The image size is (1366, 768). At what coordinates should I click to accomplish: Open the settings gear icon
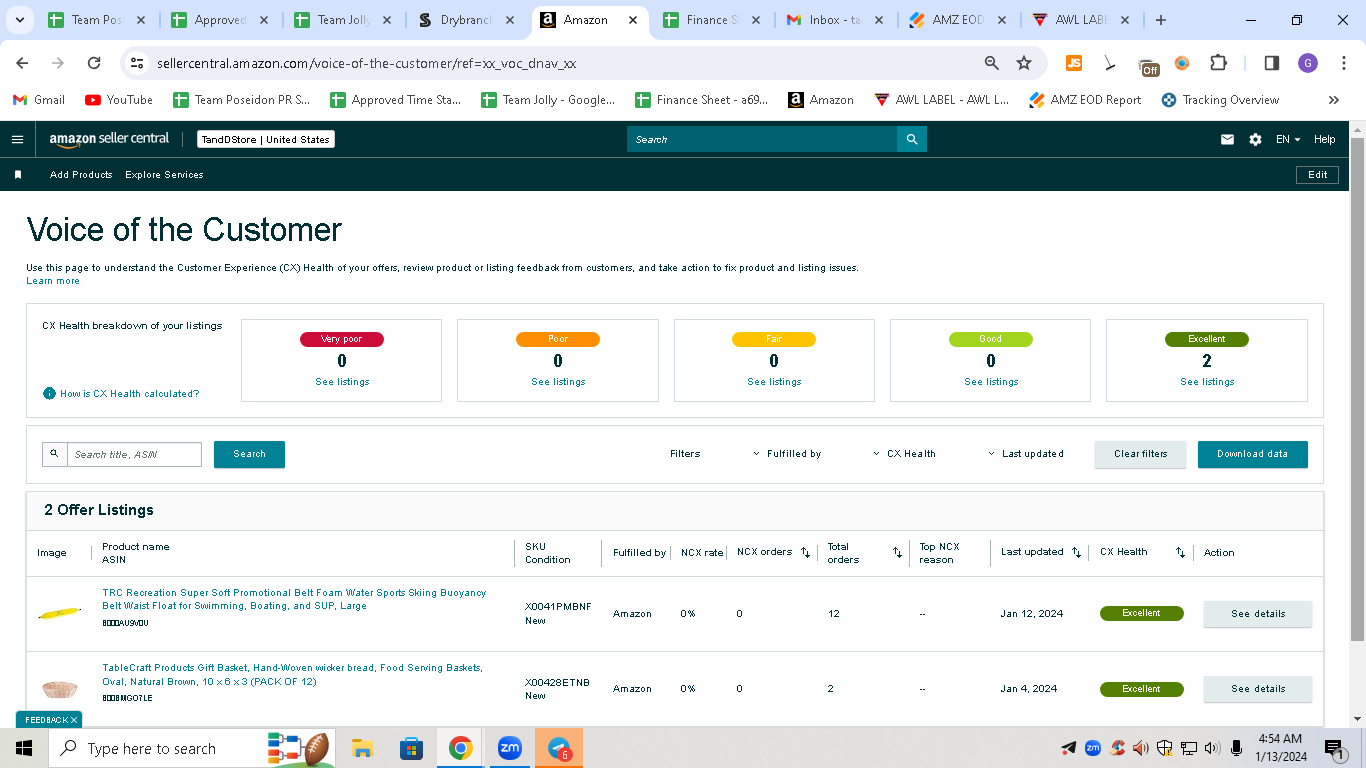point(1255,139)
